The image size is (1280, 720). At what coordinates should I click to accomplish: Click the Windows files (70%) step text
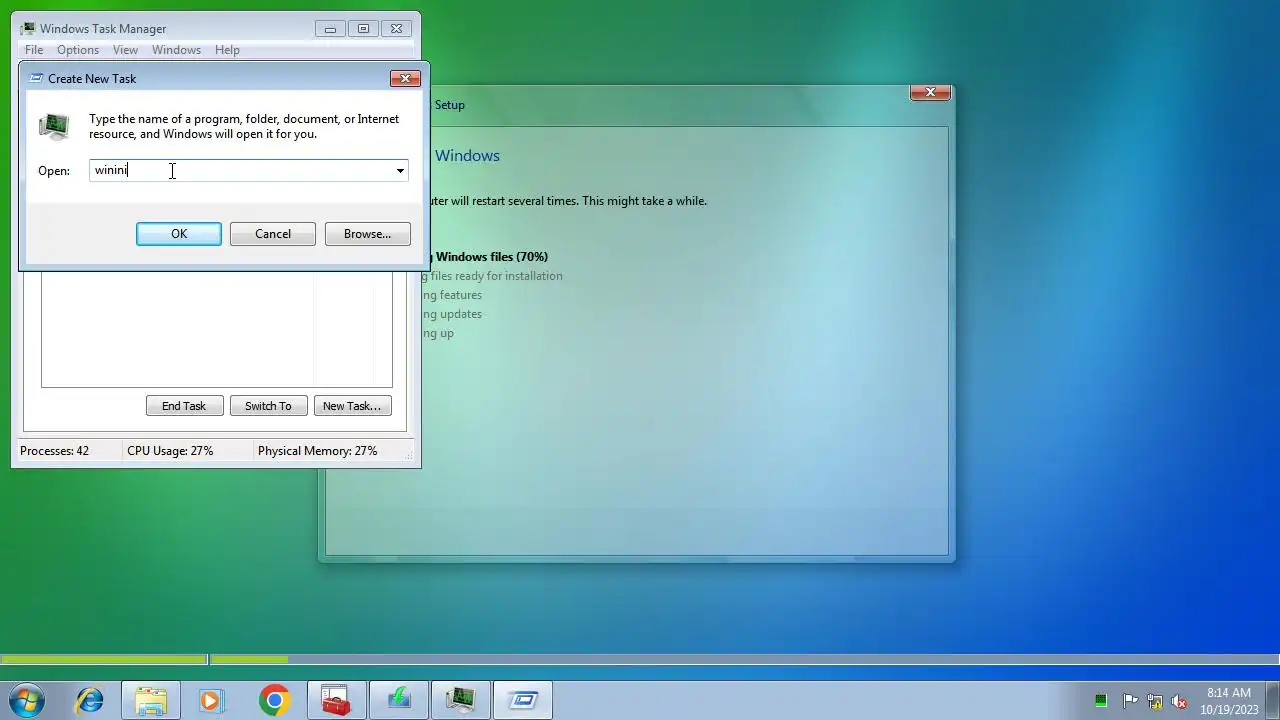pos(492,257)
